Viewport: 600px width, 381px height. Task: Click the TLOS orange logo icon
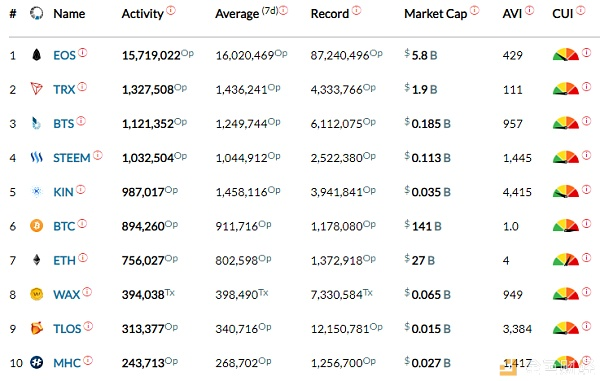(36, 328)
